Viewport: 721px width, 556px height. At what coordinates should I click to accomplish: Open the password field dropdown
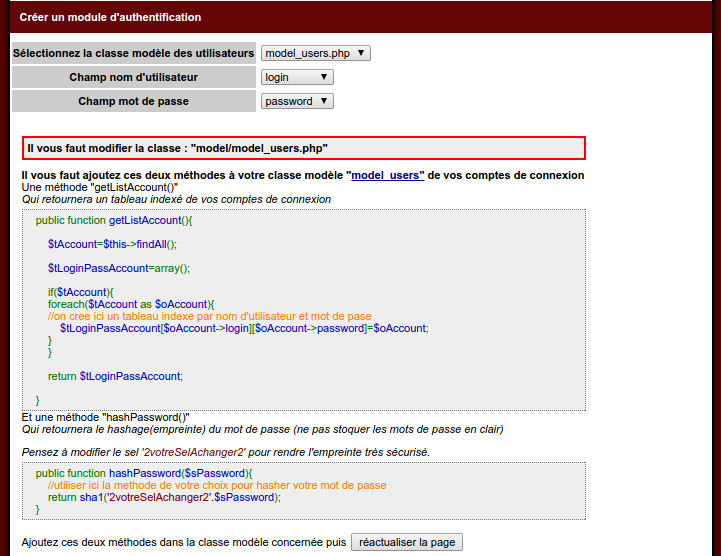(297, 101)
